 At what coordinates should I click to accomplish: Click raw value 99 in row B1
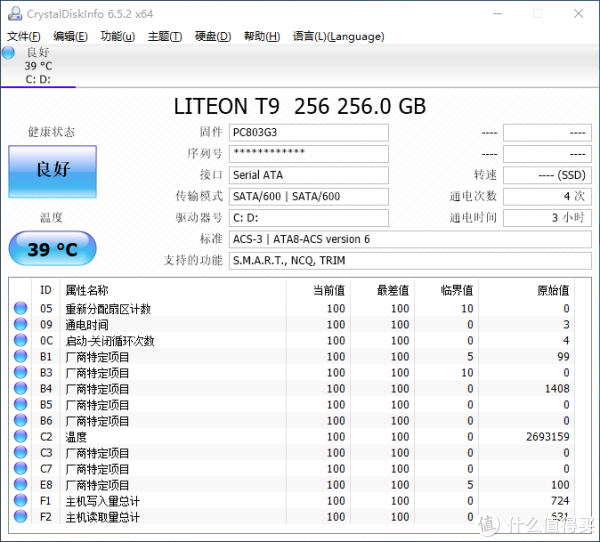[563, 356]
